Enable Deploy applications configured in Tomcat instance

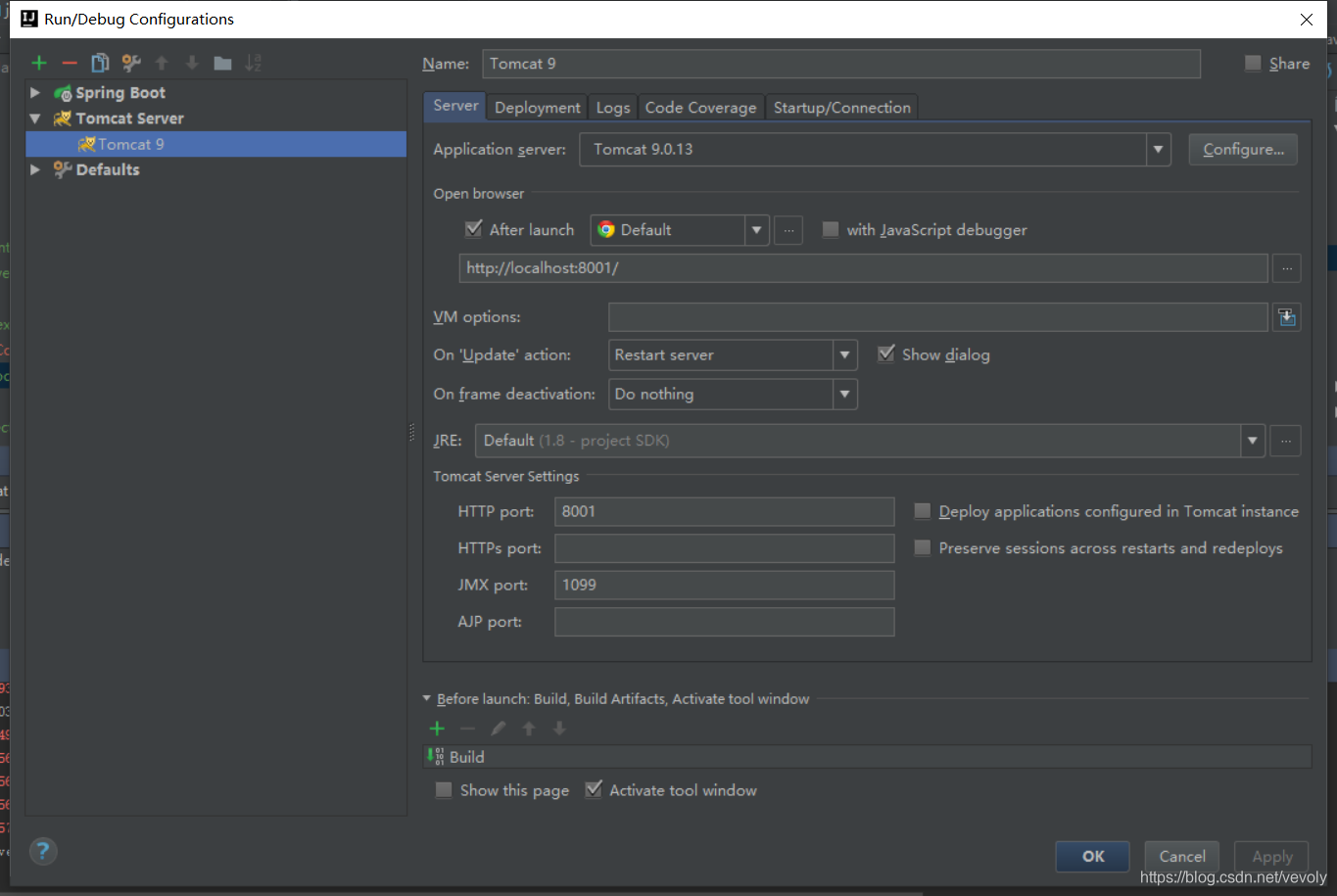click(x=922, y=511)
